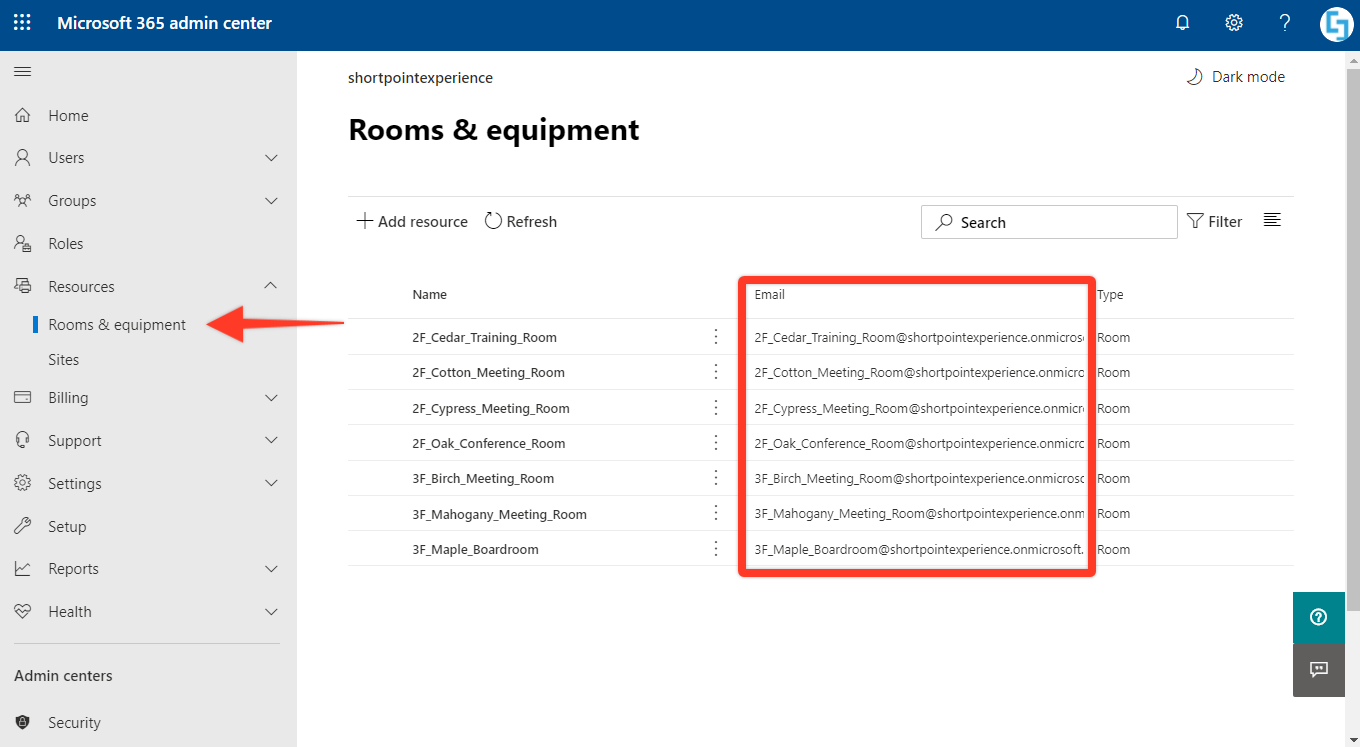1360x747 pixels.
Task: Expand the Reports chevron
Action: tap(271, 569)
